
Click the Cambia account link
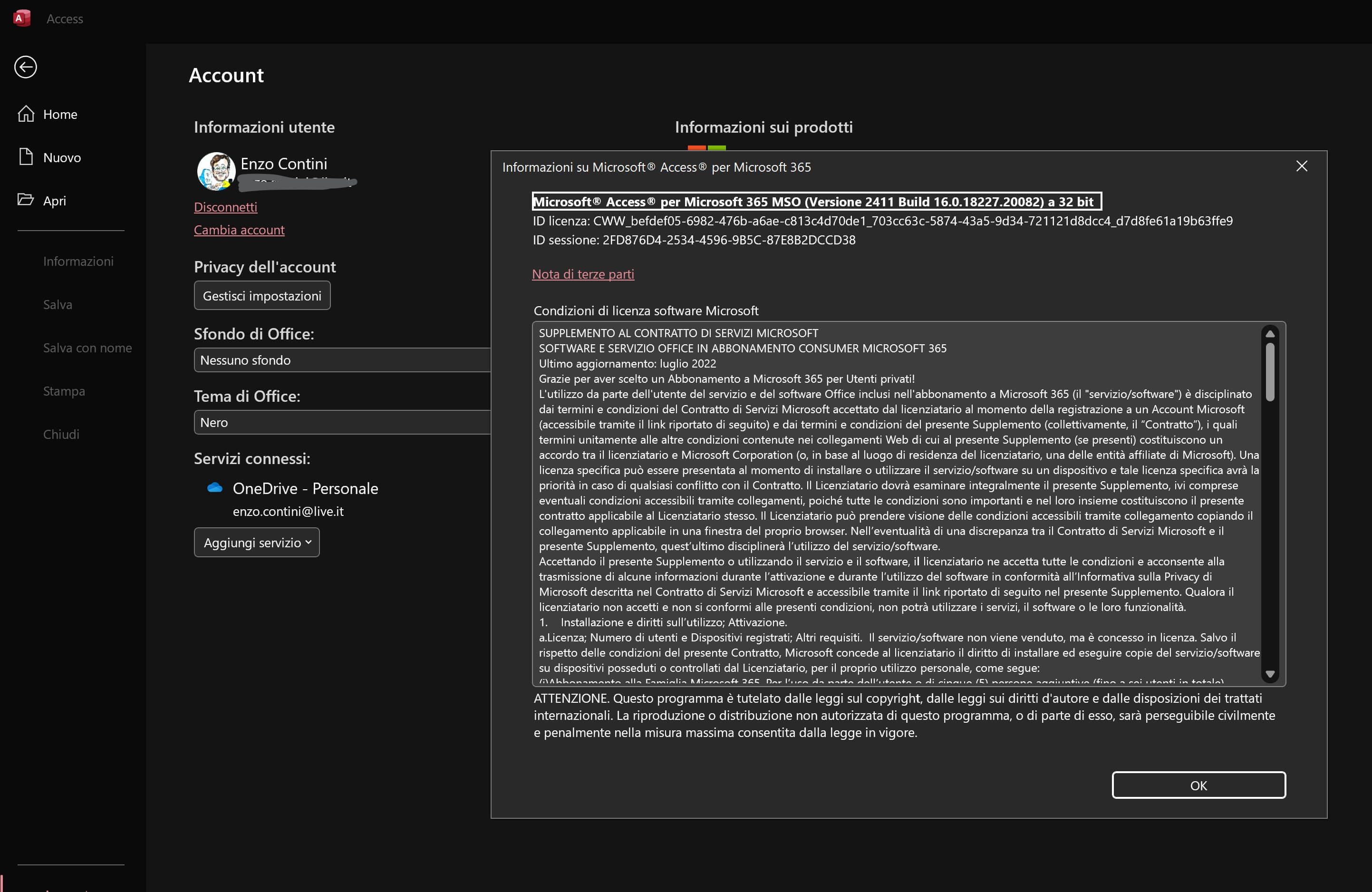tap(239, 230)
